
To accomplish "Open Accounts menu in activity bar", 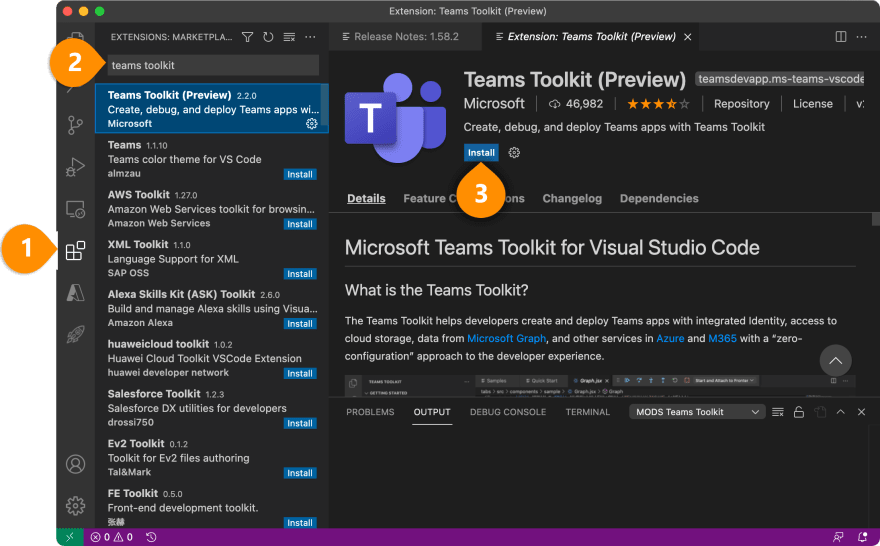I will pyautogui.click(x=75, y=464).
